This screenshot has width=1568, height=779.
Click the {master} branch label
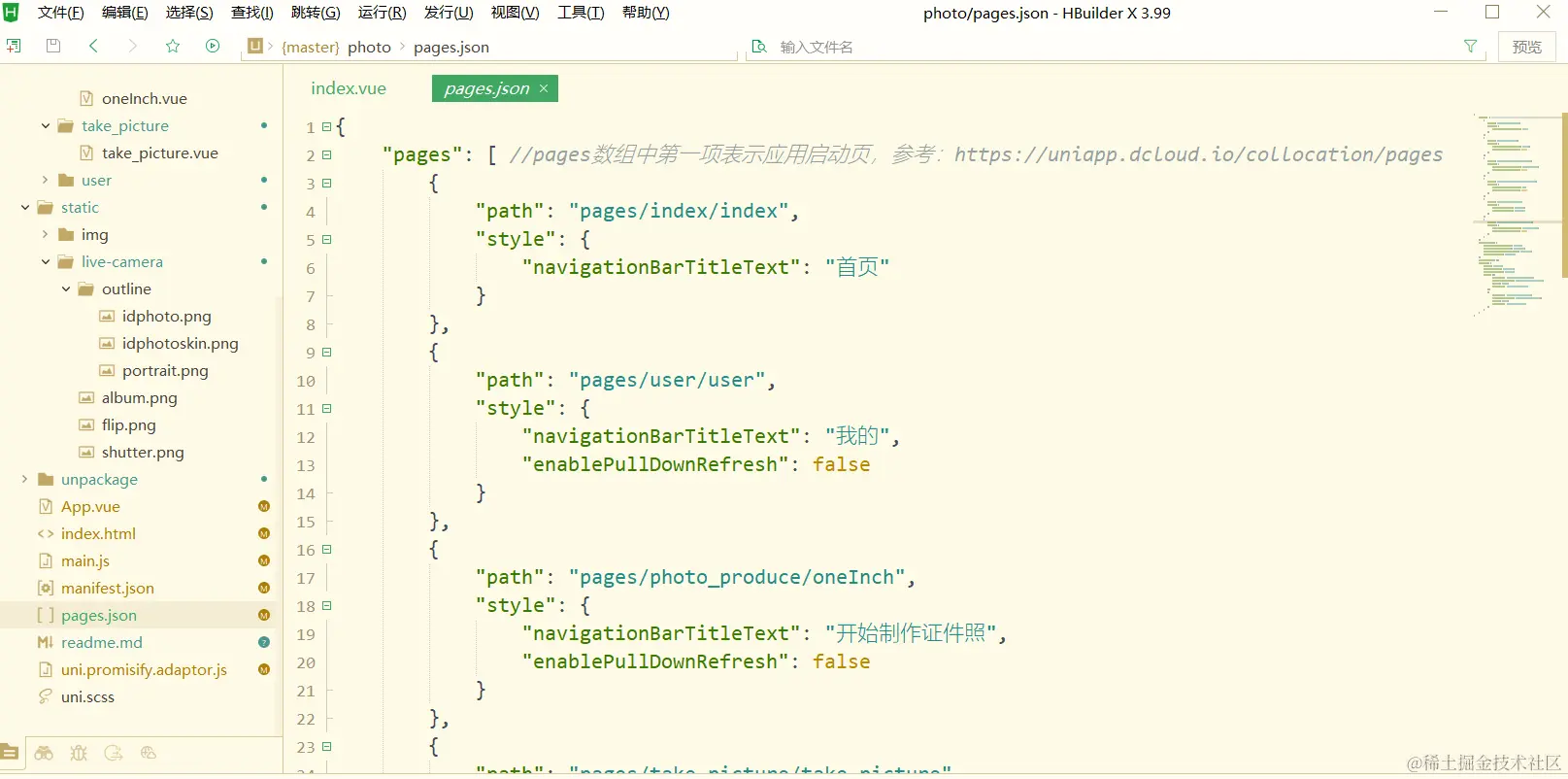311,47
